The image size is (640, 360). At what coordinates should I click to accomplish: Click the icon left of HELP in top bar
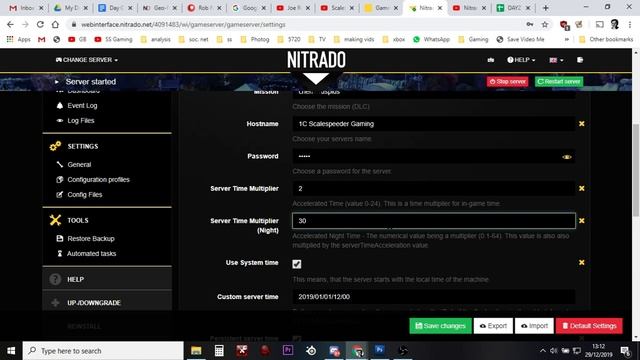(491, 60)
